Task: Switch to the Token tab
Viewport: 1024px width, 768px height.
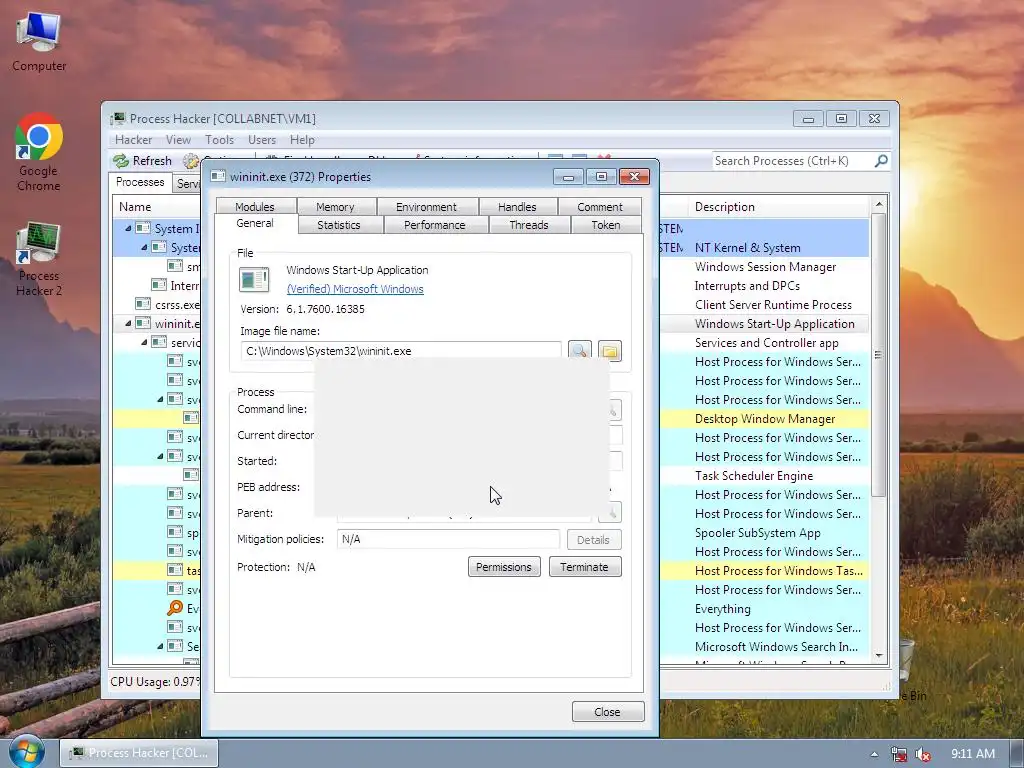Action: [x=606, y=225]
